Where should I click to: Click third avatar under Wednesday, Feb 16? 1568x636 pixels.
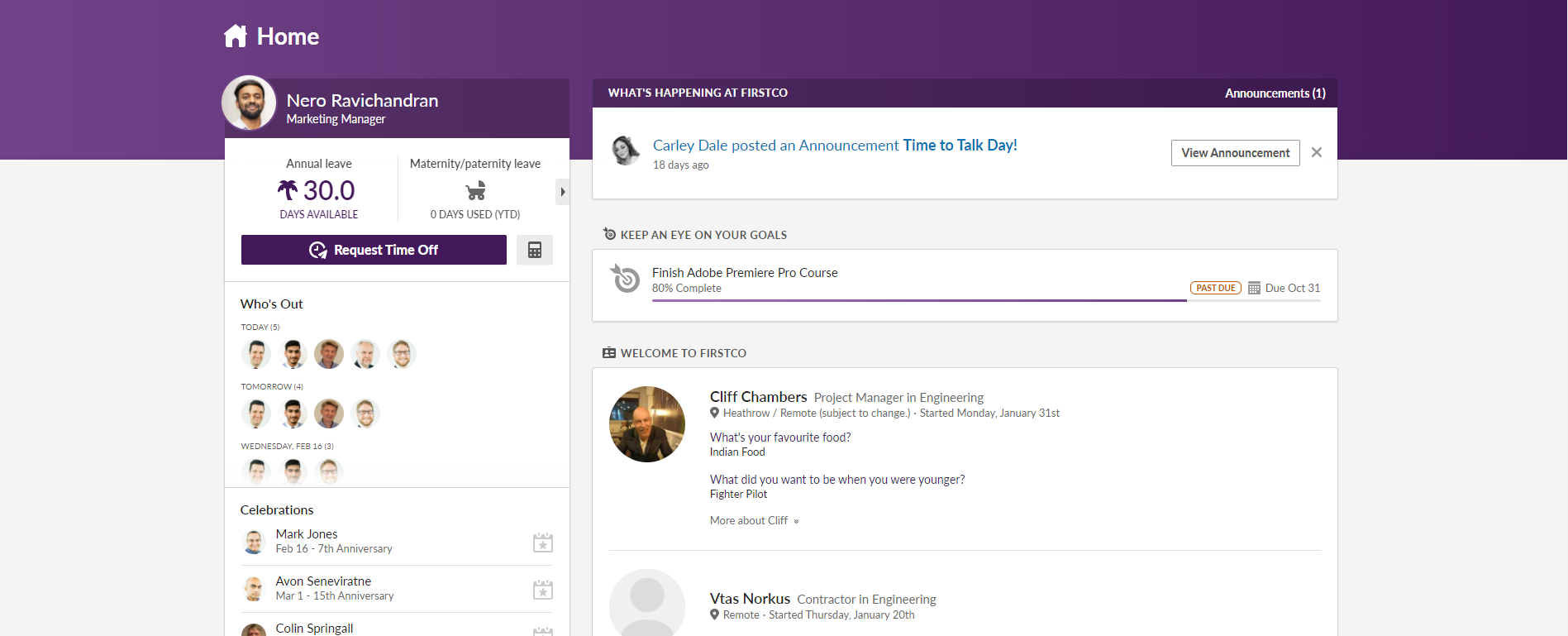click(x=329, y=472)
